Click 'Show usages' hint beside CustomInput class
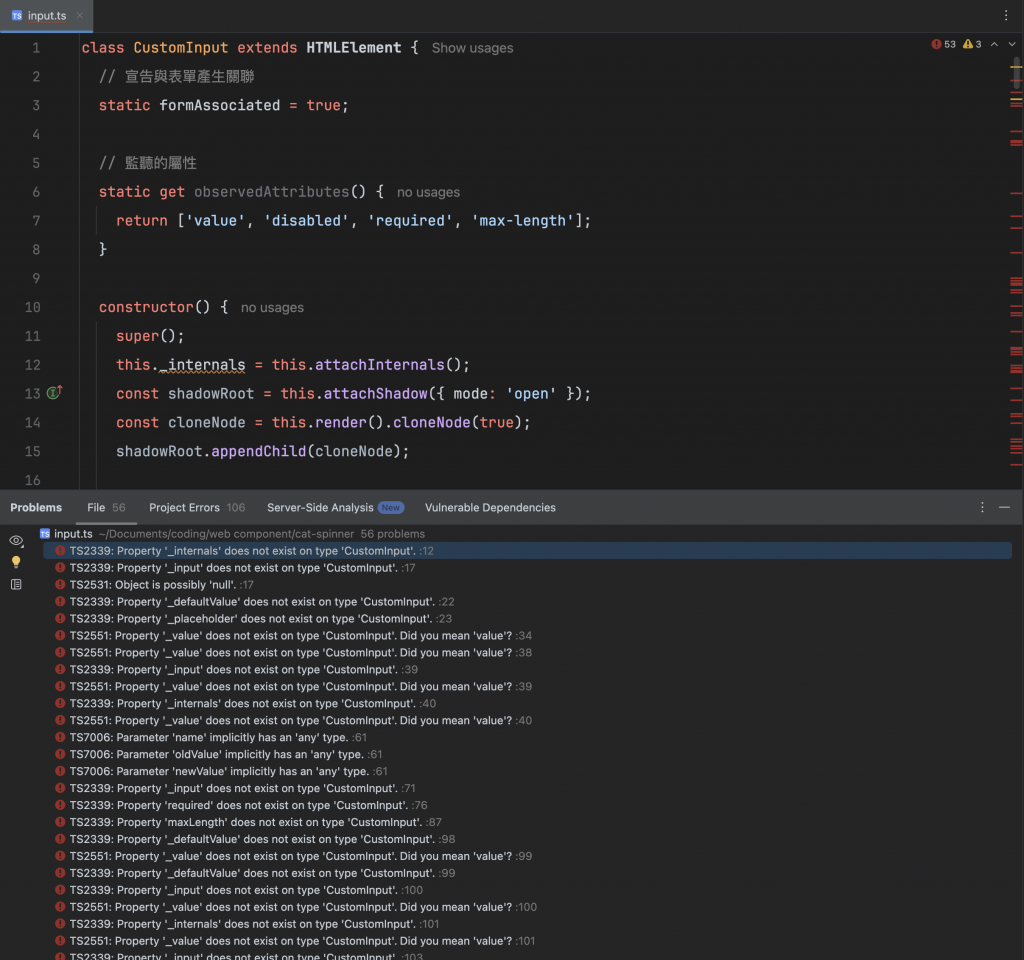 (x=472, y=48)
